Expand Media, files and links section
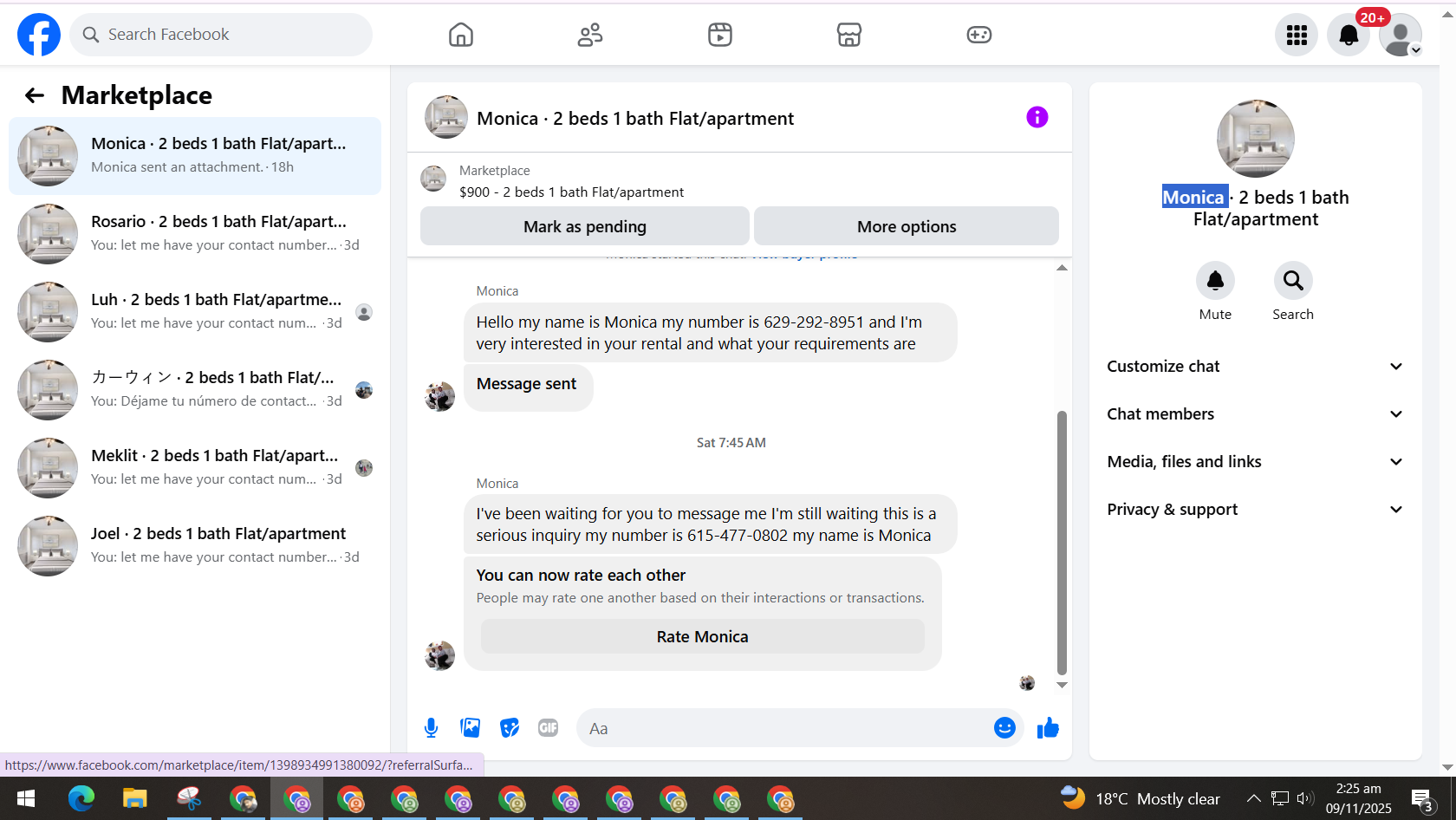This screenshot has height=820, width=1456. (x=1255, y=462)
